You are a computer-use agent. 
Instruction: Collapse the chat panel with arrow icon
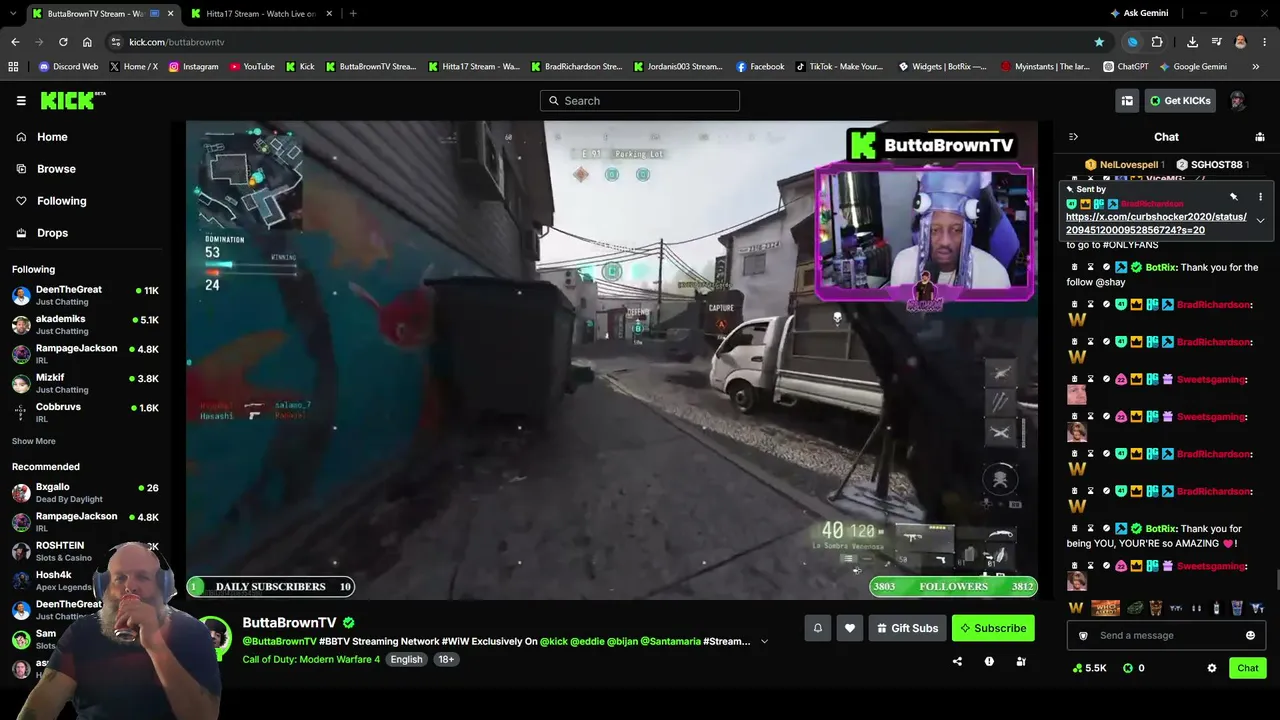pos(1073,137)
